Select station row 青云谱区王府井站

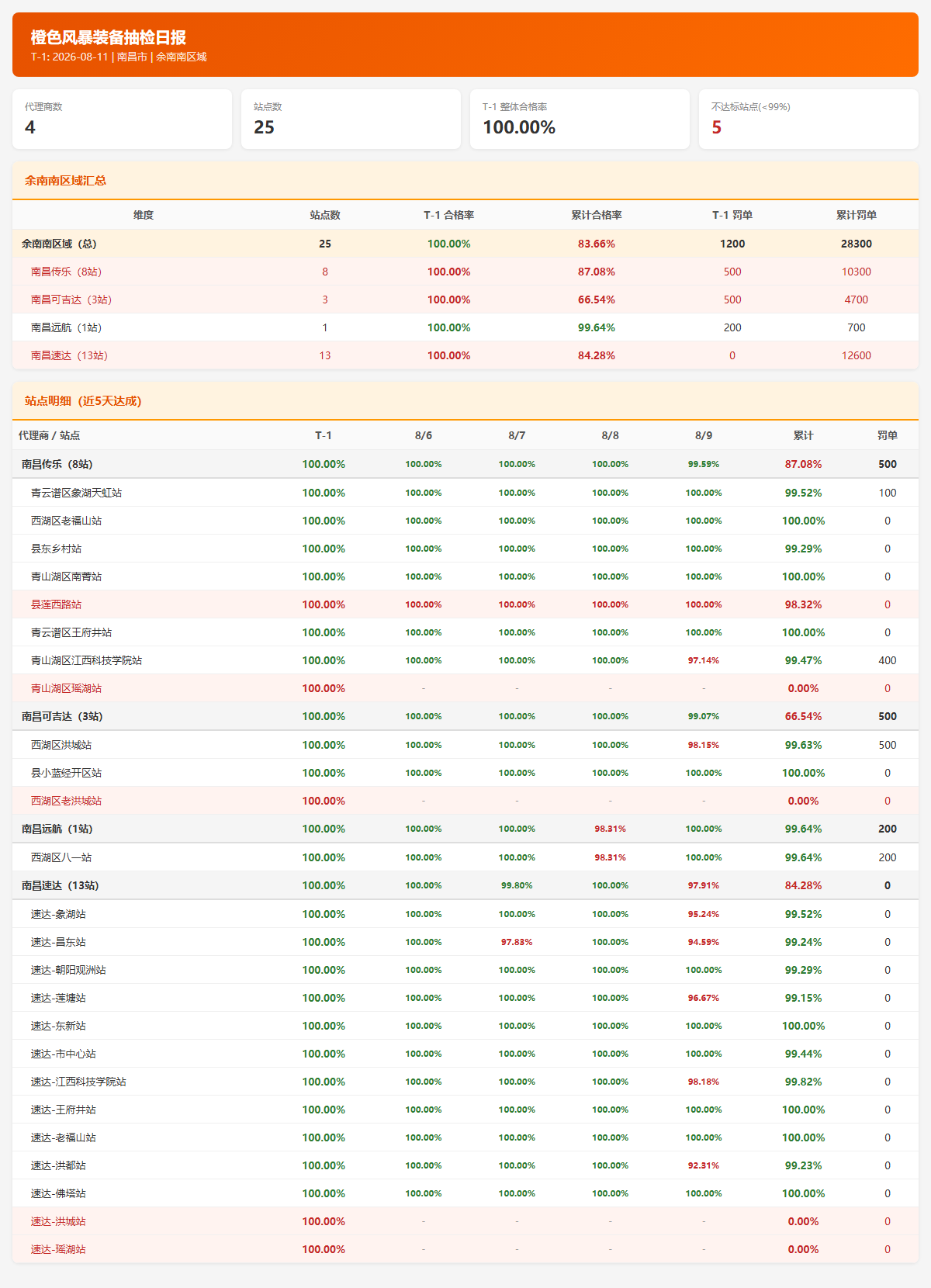click(x=465, y=632)
